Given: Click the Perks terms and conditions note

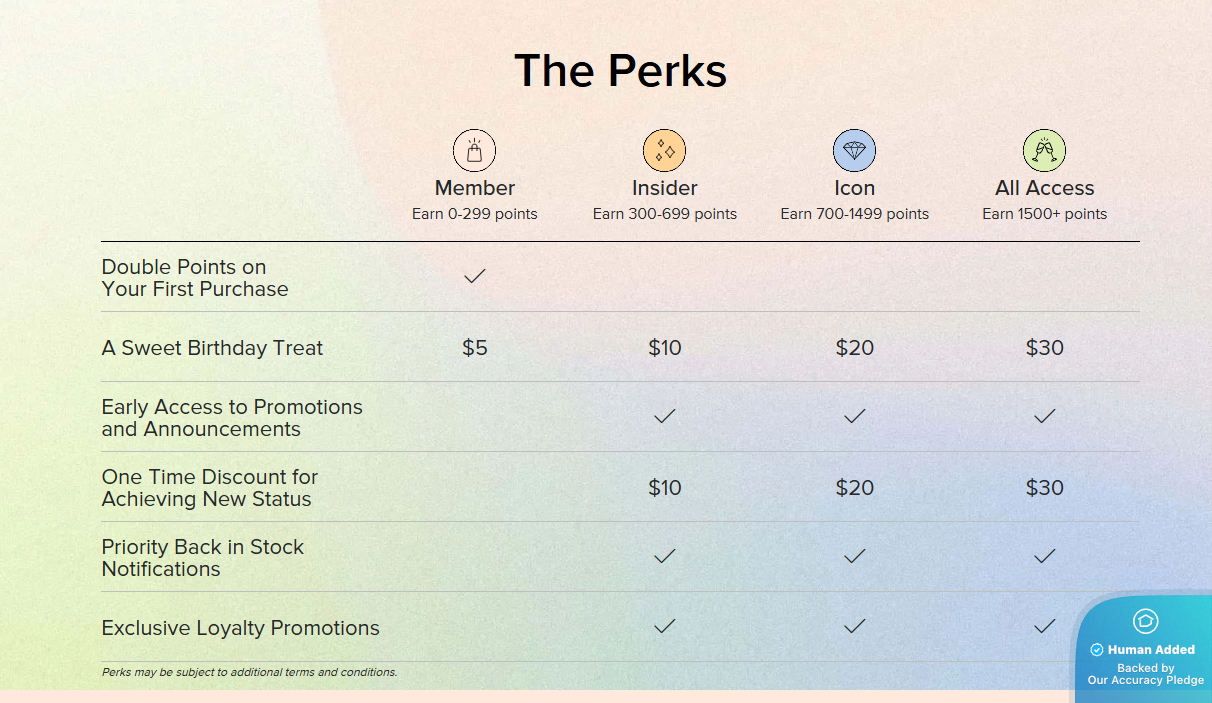Looking at the screenshot, I should [x=249, y=672].
